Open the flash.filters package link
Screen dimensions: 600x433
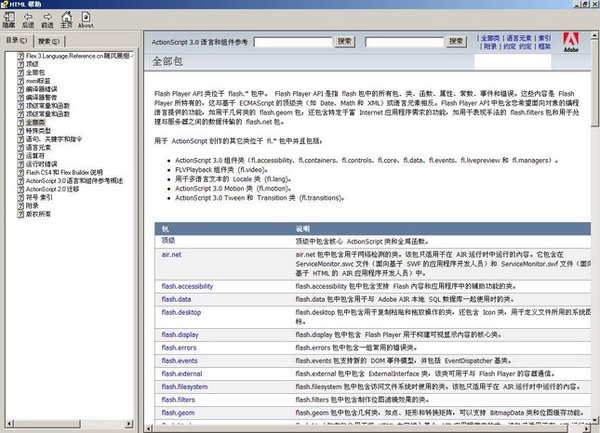[x=178, y=400]
